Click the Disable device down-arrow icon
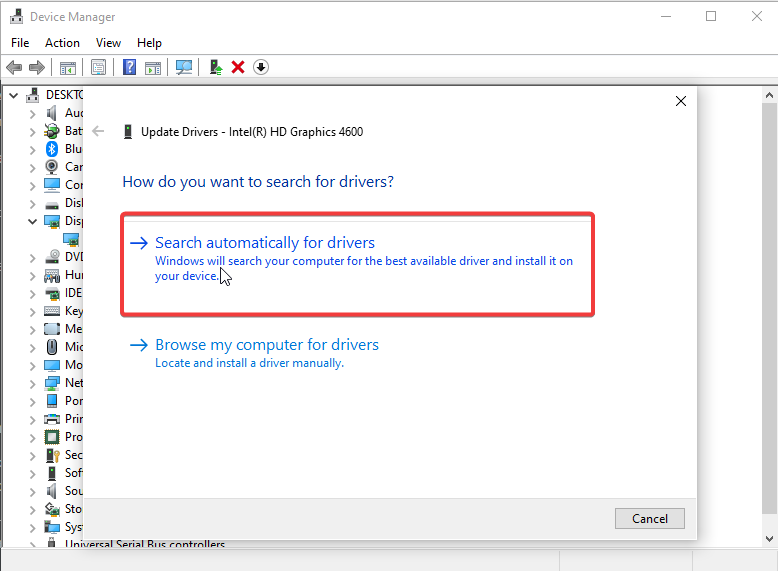The image size is (778, 571). point(261,67)
